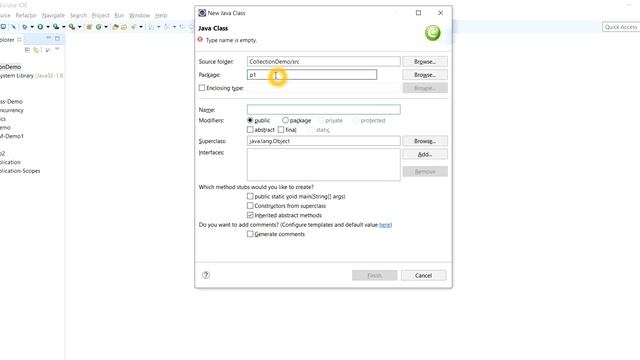Click the External Tools run icon in toolbar
The height and width of the screenshot is (360, 640).
pos(72,27)
